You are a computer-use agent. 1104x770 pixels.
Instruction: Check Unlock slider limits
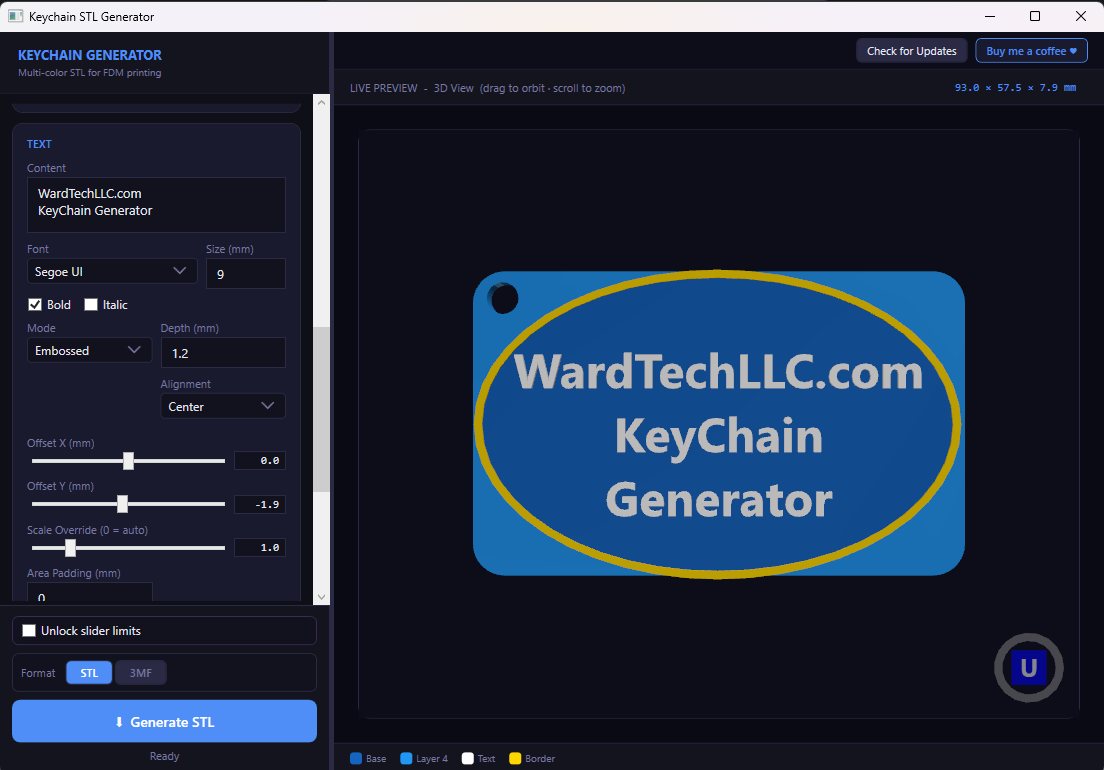coord(29,630)
